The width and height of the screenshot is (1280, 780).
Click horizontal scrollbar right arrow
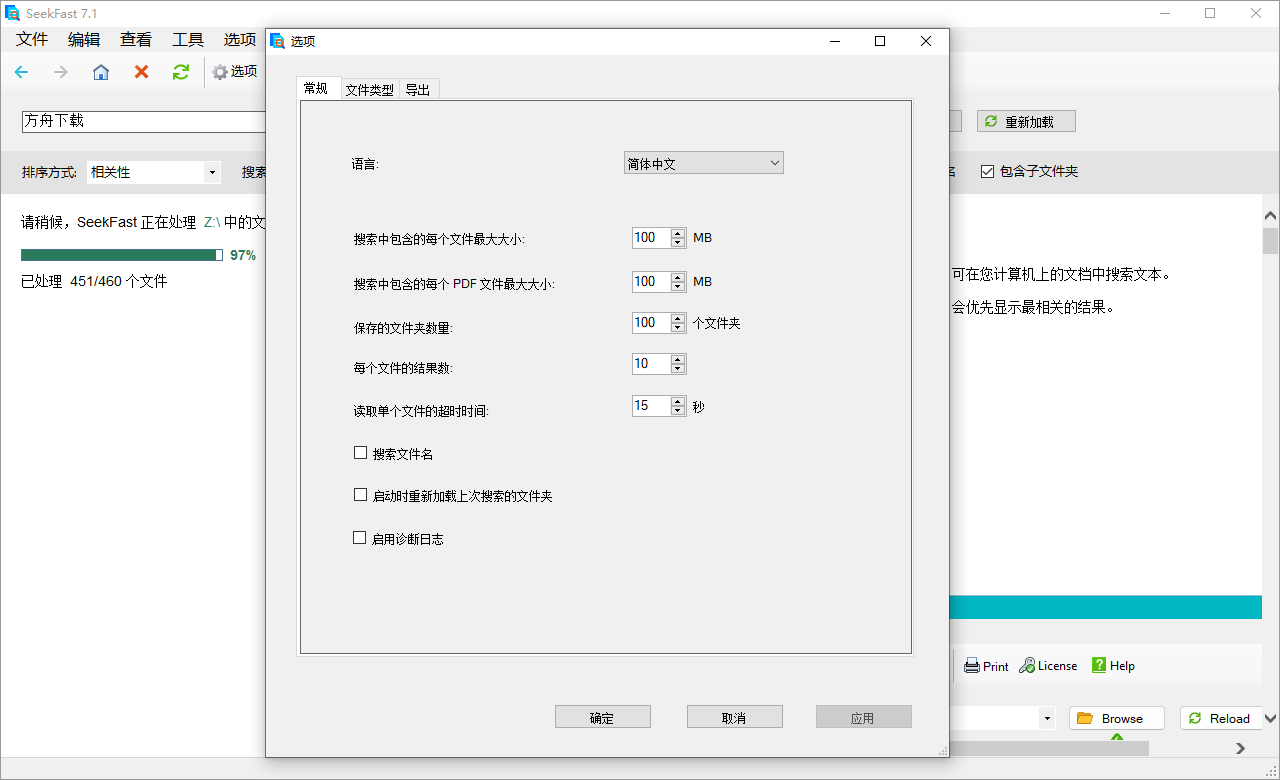click(x=1241, y=748)
